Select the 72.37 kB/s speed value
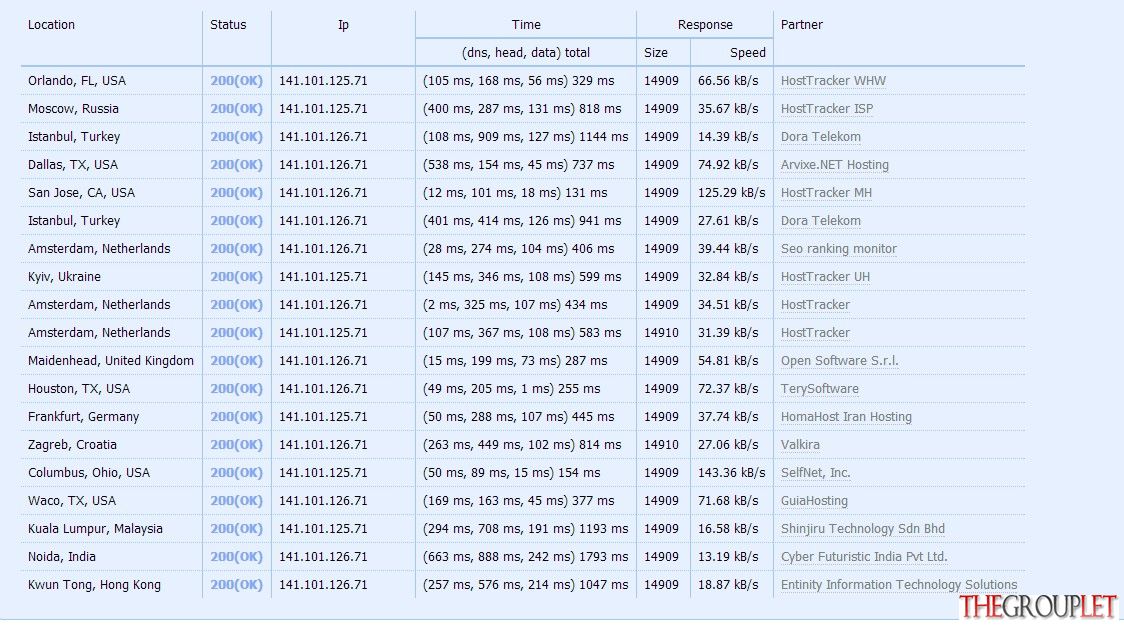This screenshot has height=625, width=1124. (x=728, y=388)
